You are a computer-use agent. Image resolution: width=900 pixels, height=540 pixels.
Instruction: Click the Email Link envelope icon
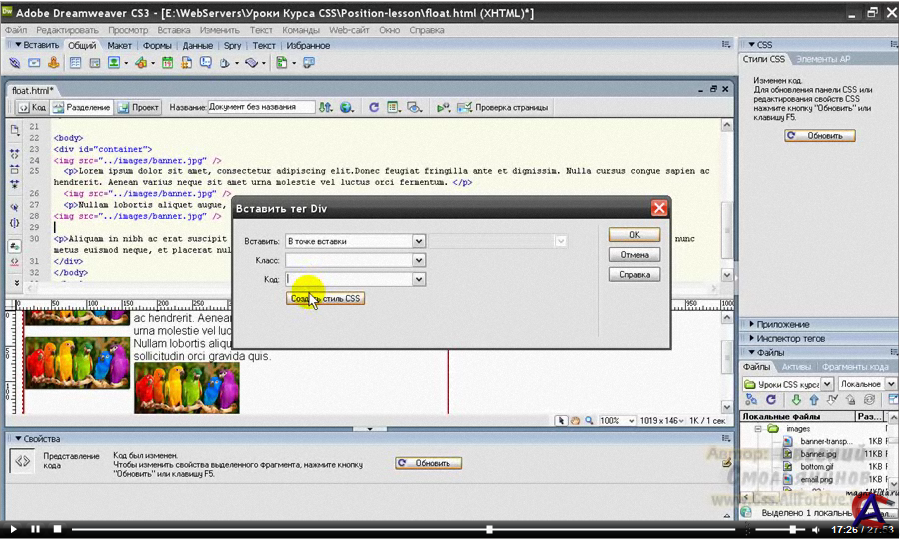pos(34,62)
